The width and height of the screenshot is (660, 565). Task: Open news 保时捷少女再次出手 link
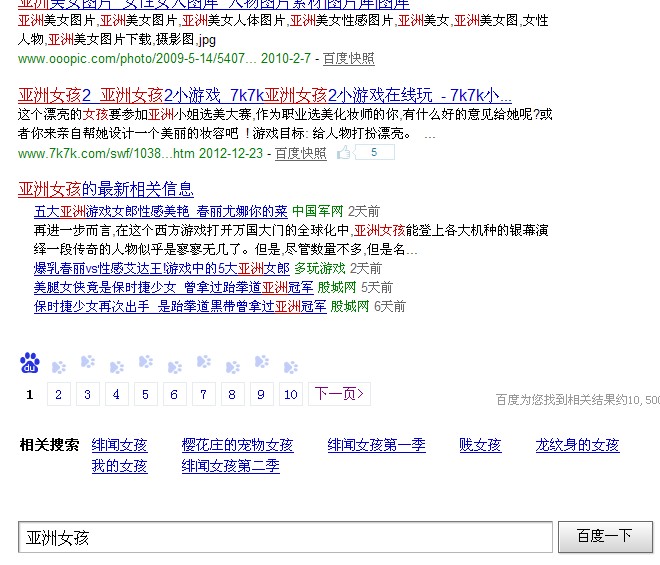click(x=180, y=306)
